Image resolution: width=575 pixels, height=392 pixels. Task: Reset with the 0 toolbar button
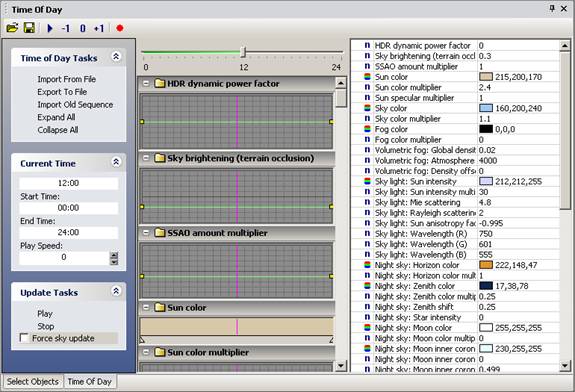click(83, 28)
